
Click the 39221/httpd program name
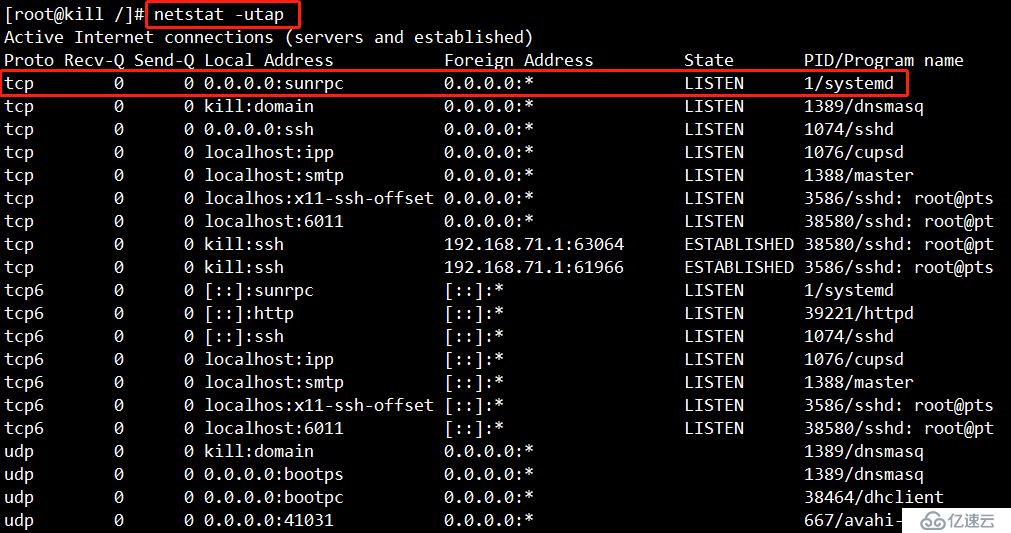[859, 313]
